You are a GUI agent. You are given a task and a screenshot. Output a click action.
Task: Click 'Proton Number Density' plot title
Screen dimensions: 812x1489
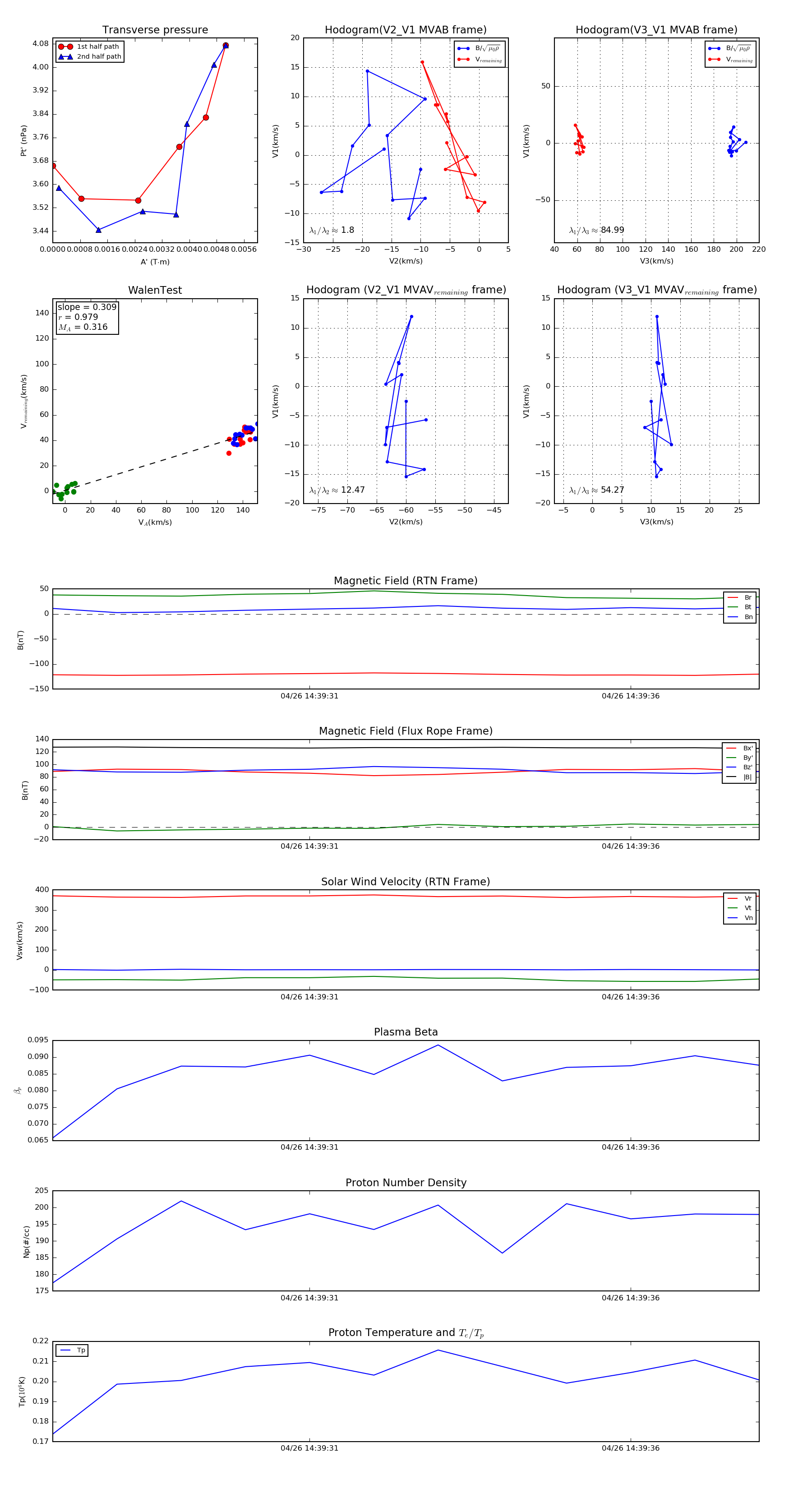point(406,1183)
